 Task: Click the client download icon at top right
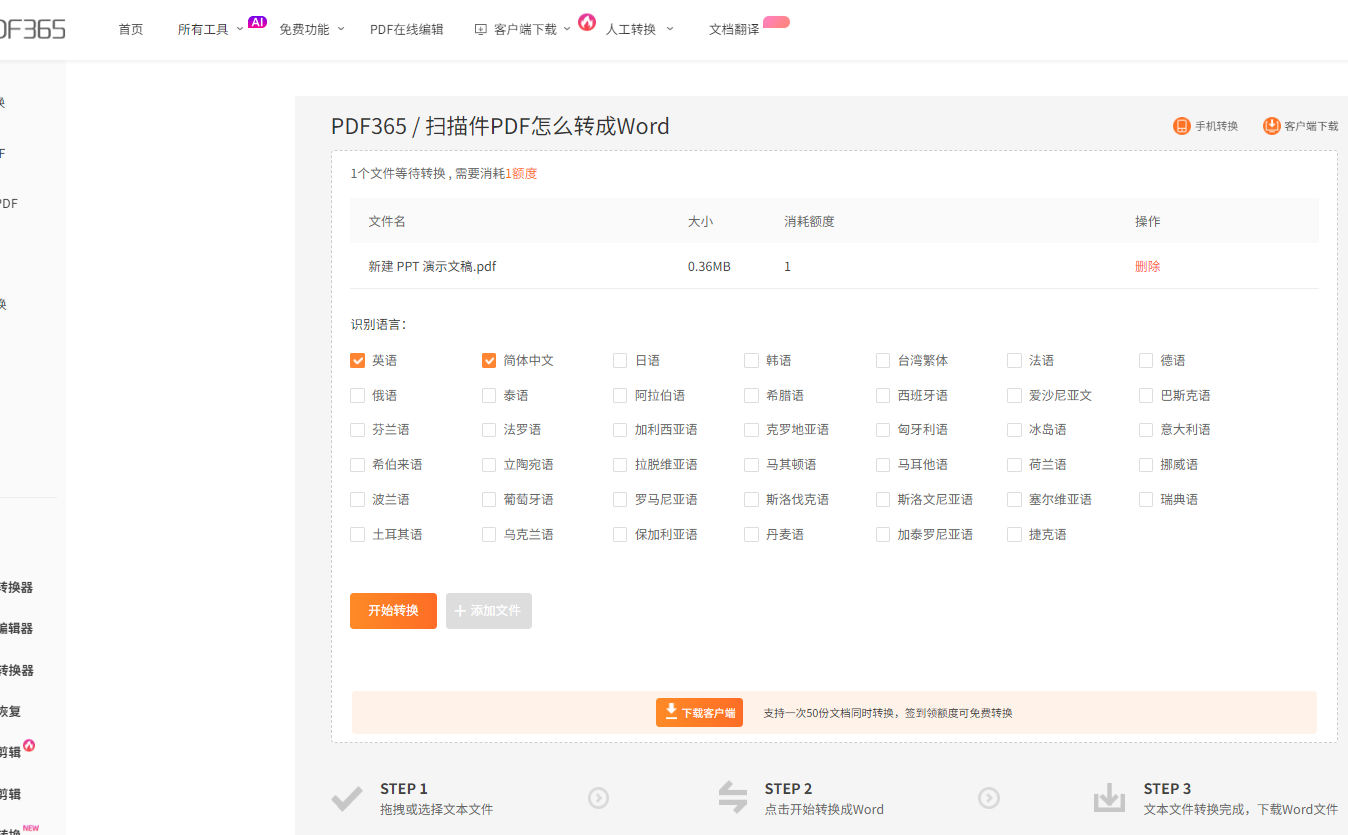(x=1271, y=126)
